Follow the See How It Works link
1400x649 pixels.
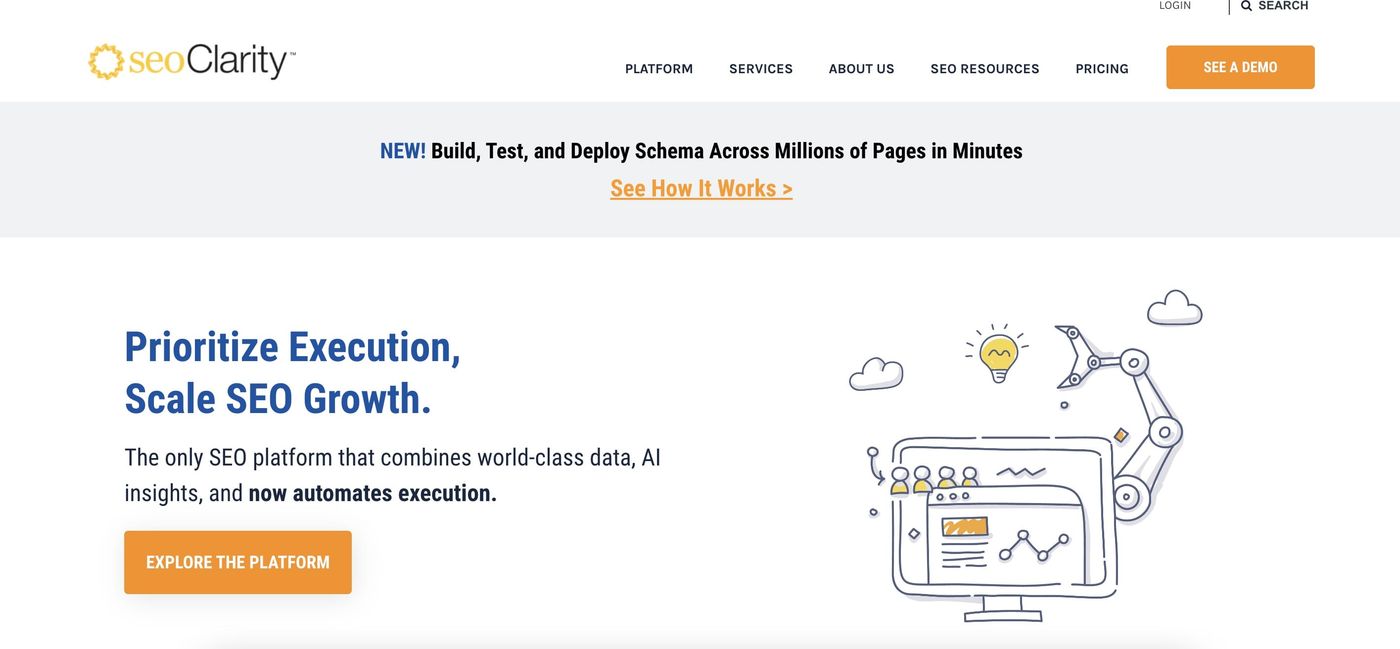pos(701,188)
